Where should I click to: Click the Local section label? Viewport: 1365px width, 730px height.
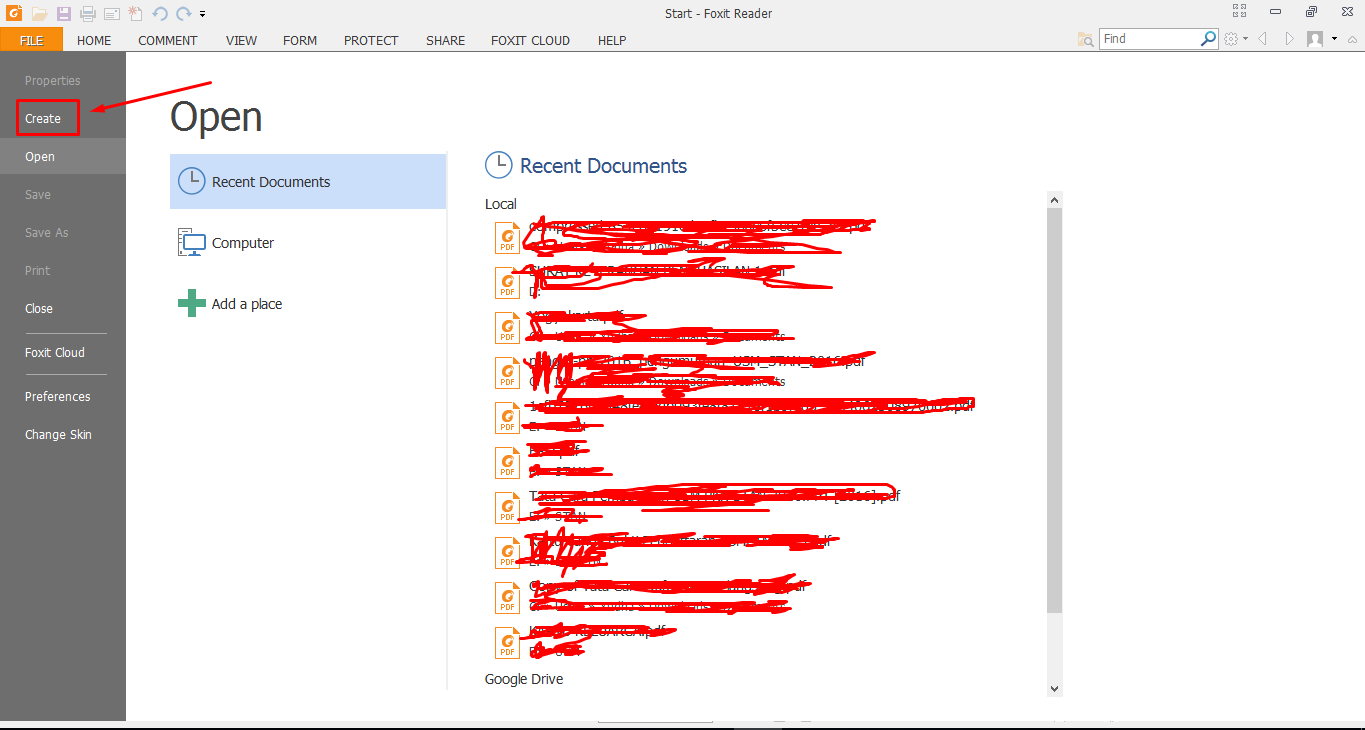pyautogui.click(x=501, y=204)
